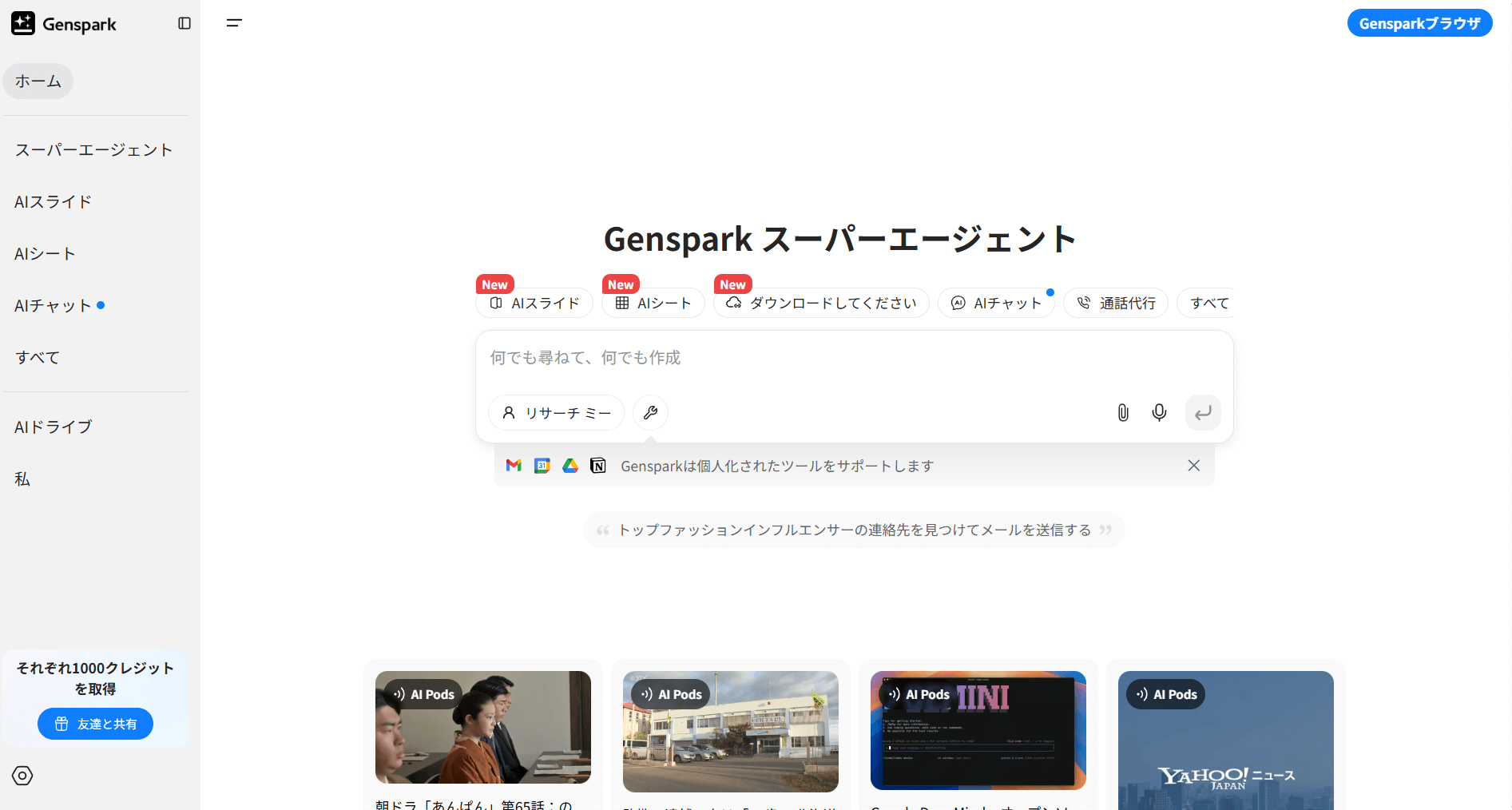The image size is (1512, 810).
Task: Submit prompt with the enter arrow button
Action: pyautogui.click(x=1203, y=412)
